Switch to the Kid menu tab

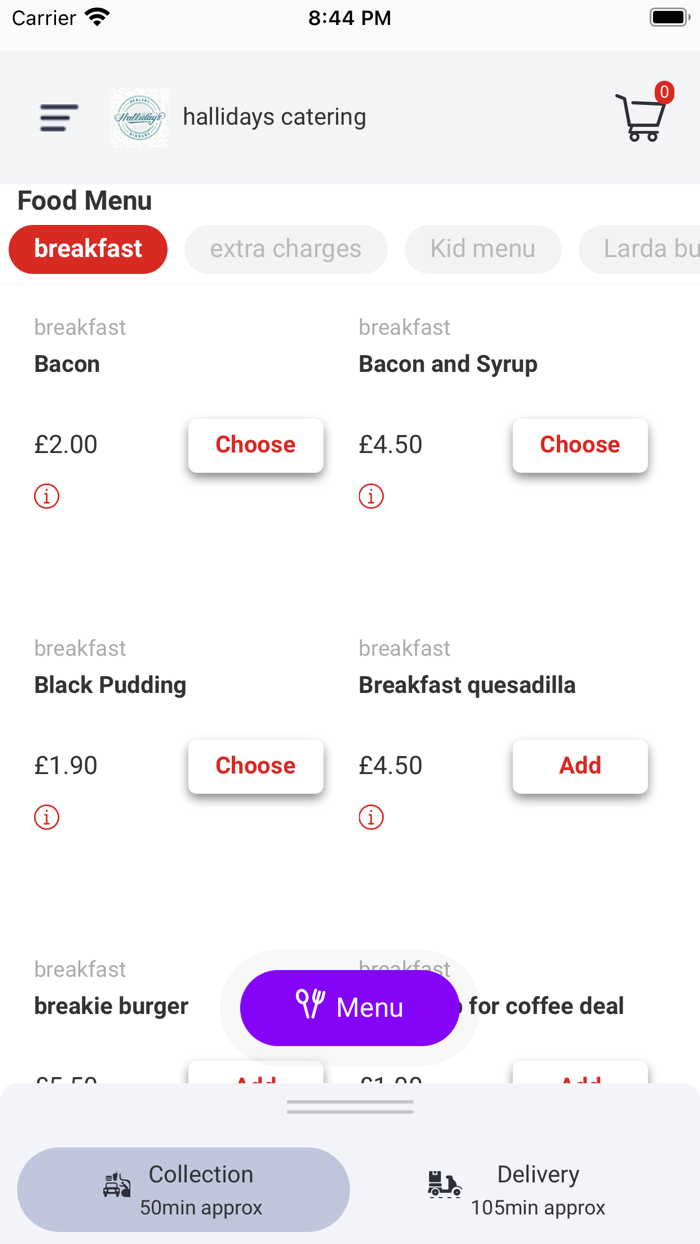[483, 249]
